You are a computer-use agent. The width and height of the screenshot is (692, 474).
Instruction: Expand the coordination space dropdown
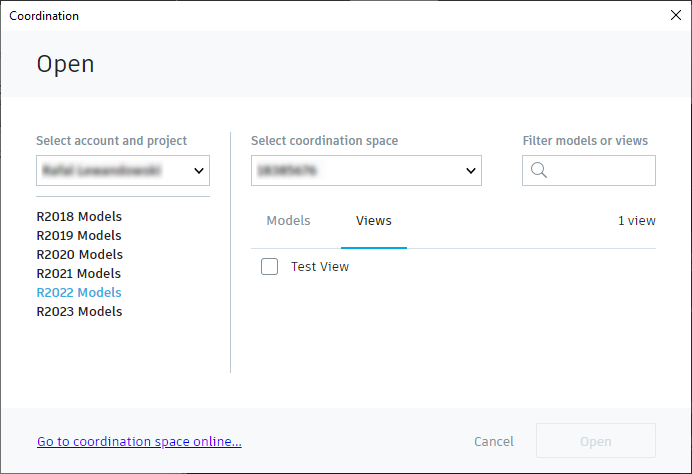click(x=365, y=170)
